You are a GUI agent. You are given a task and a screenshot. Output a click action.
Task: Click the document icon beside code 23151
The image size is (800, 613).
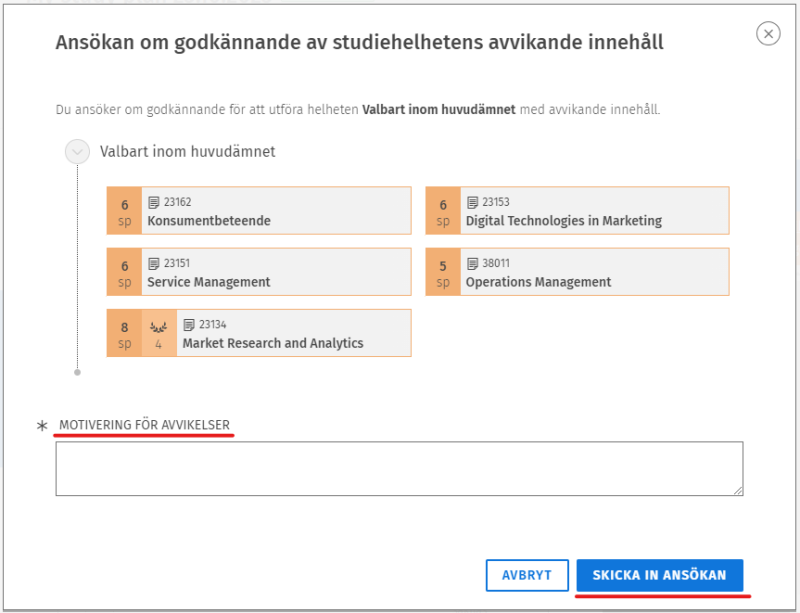154,264
